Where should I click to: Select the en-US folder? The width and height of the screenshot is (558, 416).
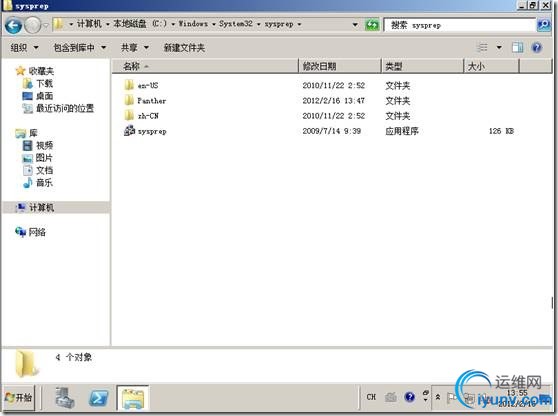141,85
